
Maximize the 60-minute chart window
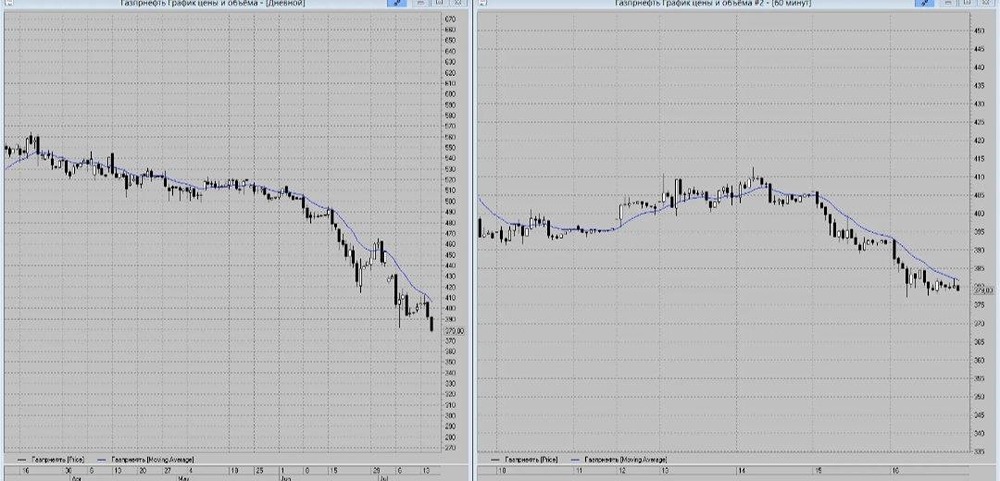coord(967,3)
